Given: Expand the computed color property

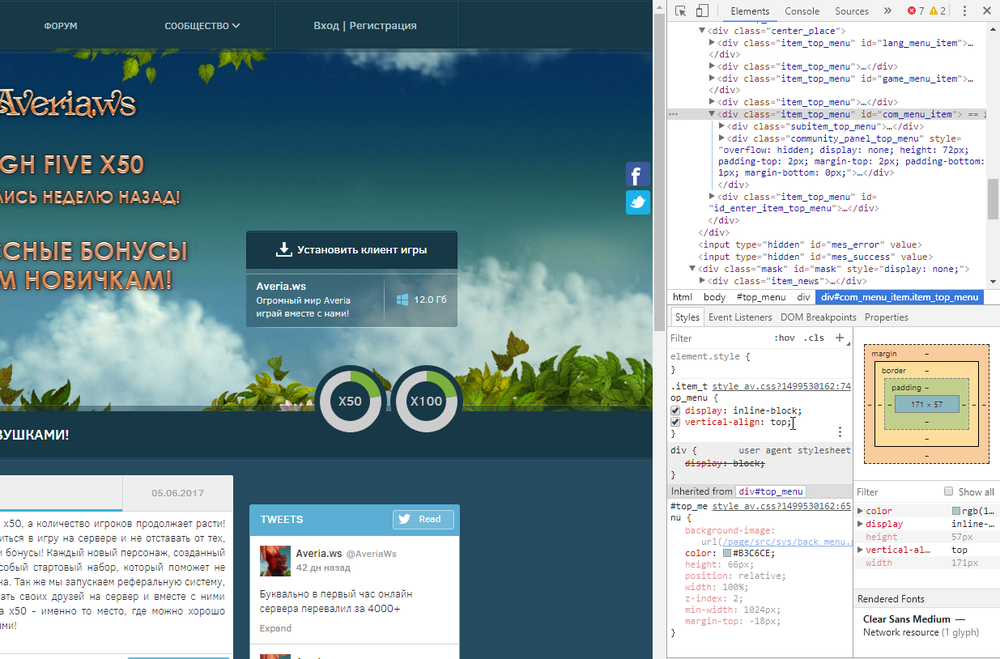Looking at the screenshot, I should point(860,511).
